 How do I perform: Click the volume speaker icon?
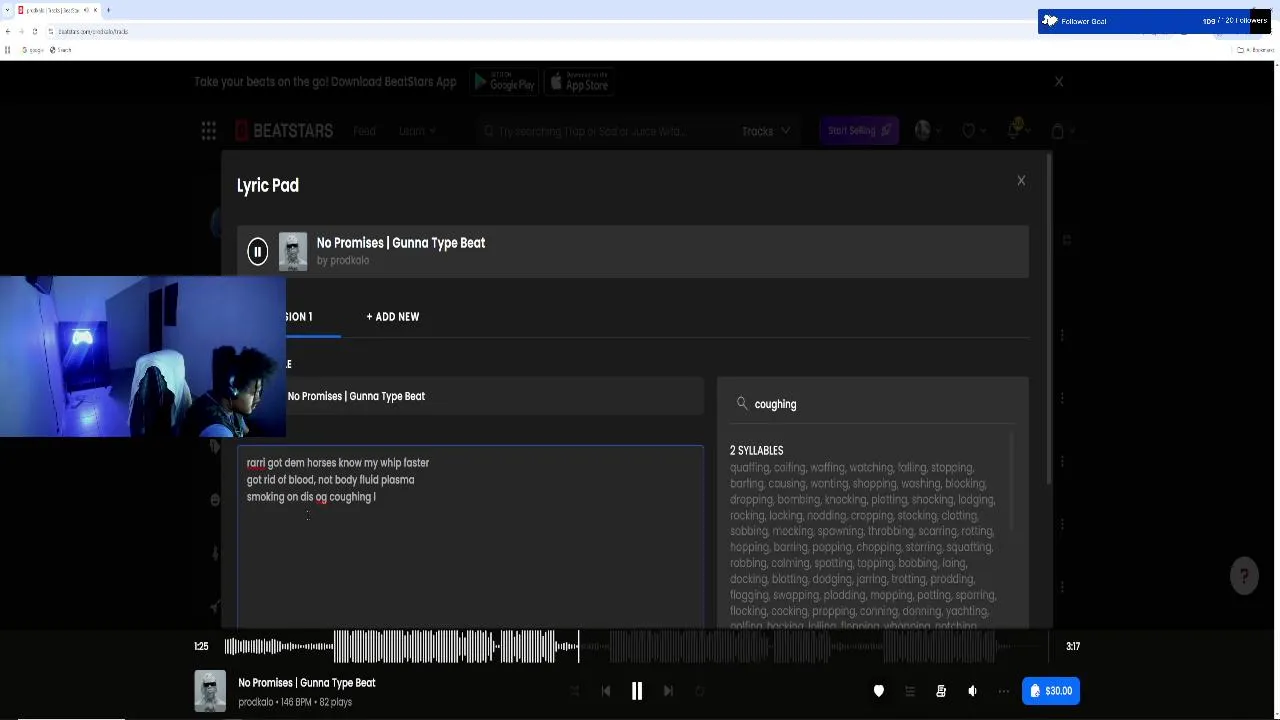tap(972, 691)
